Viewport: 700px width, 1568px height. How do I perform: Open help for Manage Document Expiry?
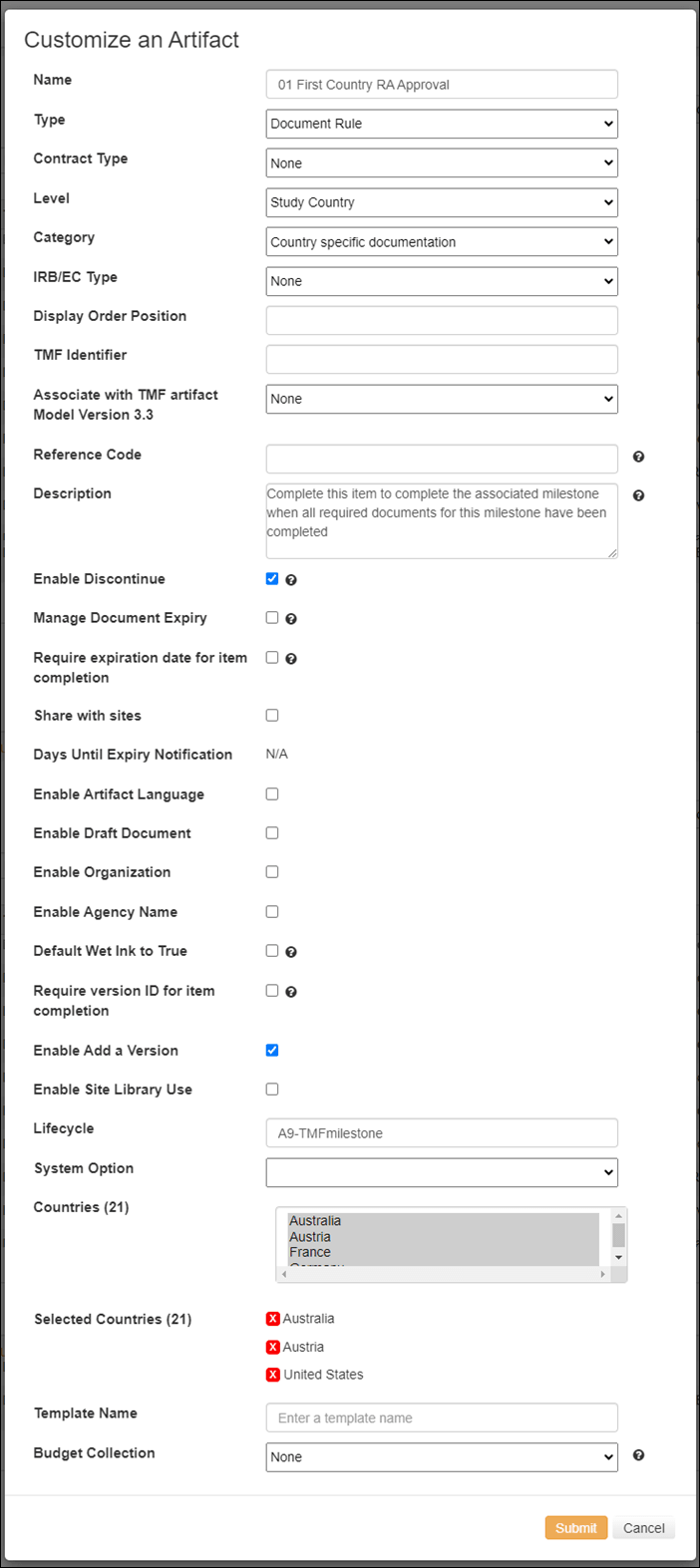point(290,618)
